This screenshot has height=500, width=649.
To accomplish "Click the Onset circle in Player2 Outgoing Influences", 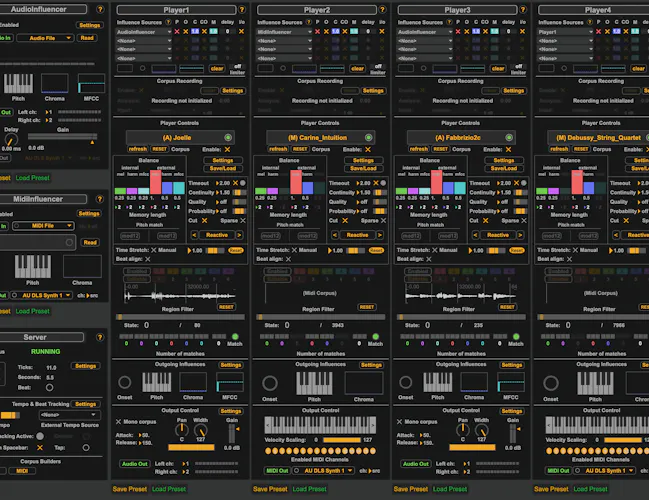I will pyautogui.click(x=269, y=383).
